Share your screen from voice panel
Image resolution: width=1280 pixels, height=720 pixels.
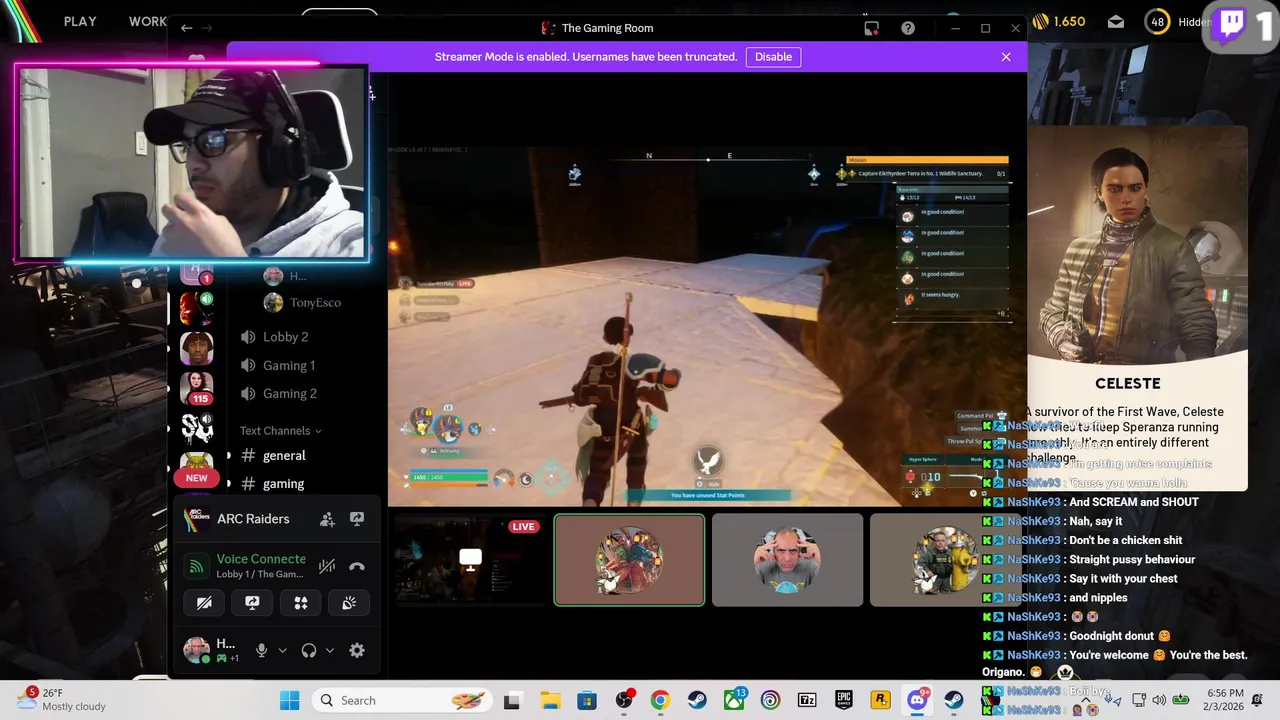[x=252, y=603]
